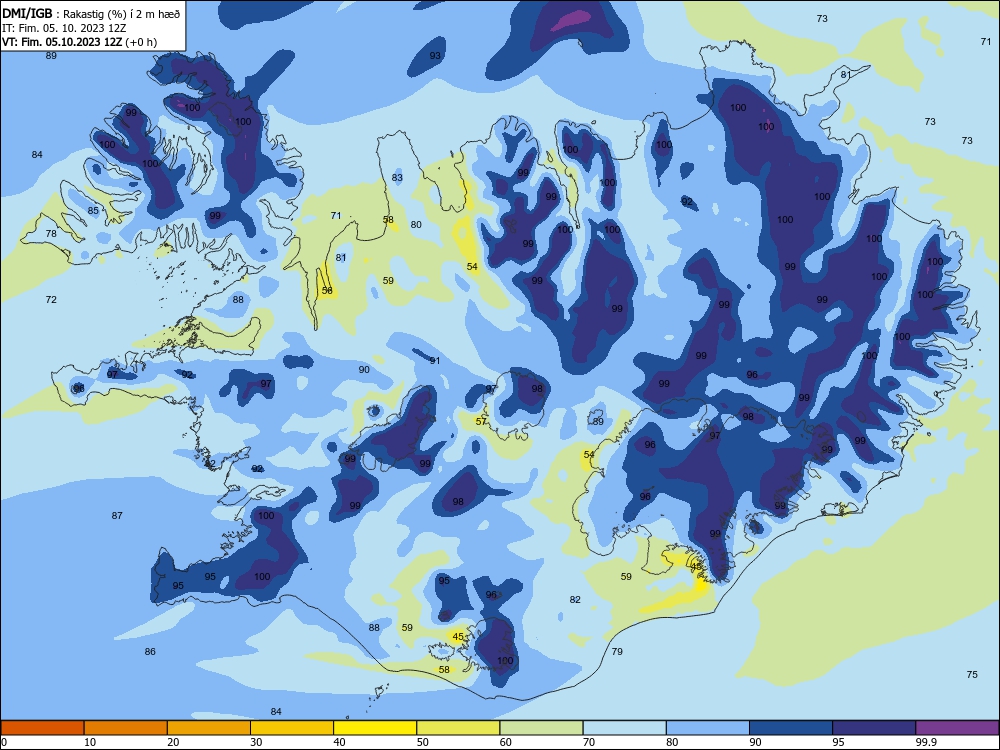Select the 30–40 golden legend swatch
1000x750 pixels.
pyautogui.click(x=292, y=728)
